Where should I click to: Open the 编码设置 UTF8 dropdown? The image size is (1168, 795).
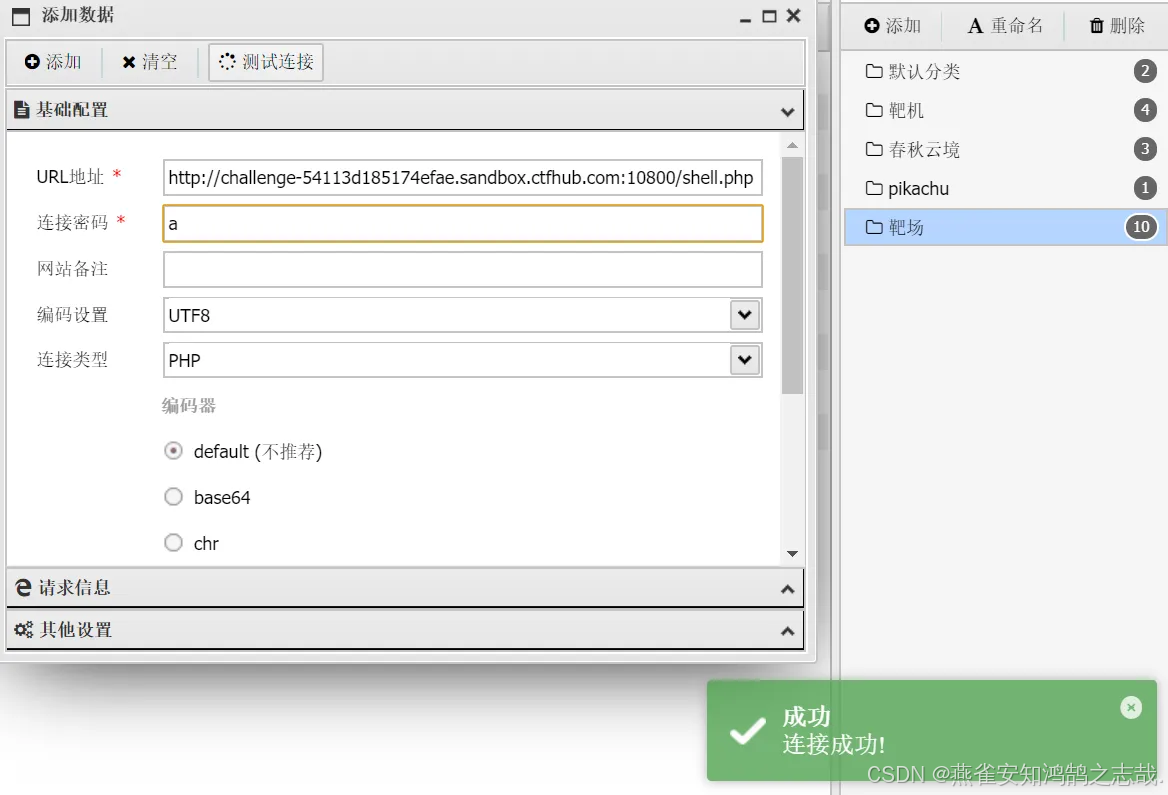point(744,314)
